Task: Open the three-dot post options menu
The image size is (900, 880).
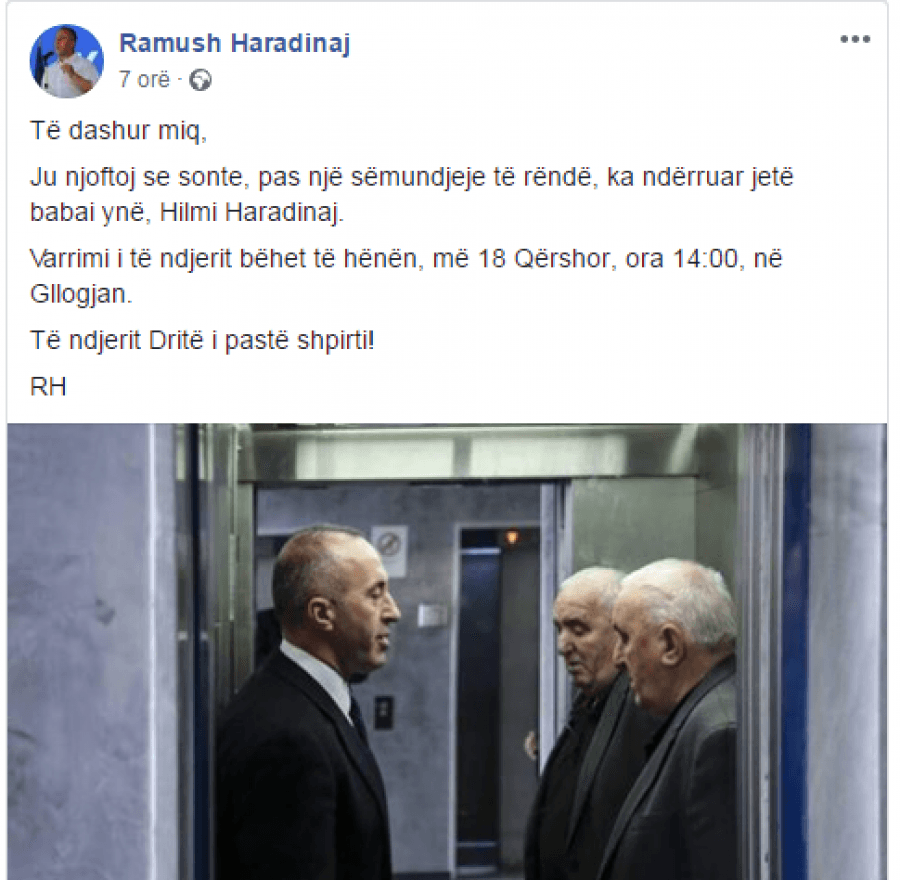Action: click(x=855, y=40)
